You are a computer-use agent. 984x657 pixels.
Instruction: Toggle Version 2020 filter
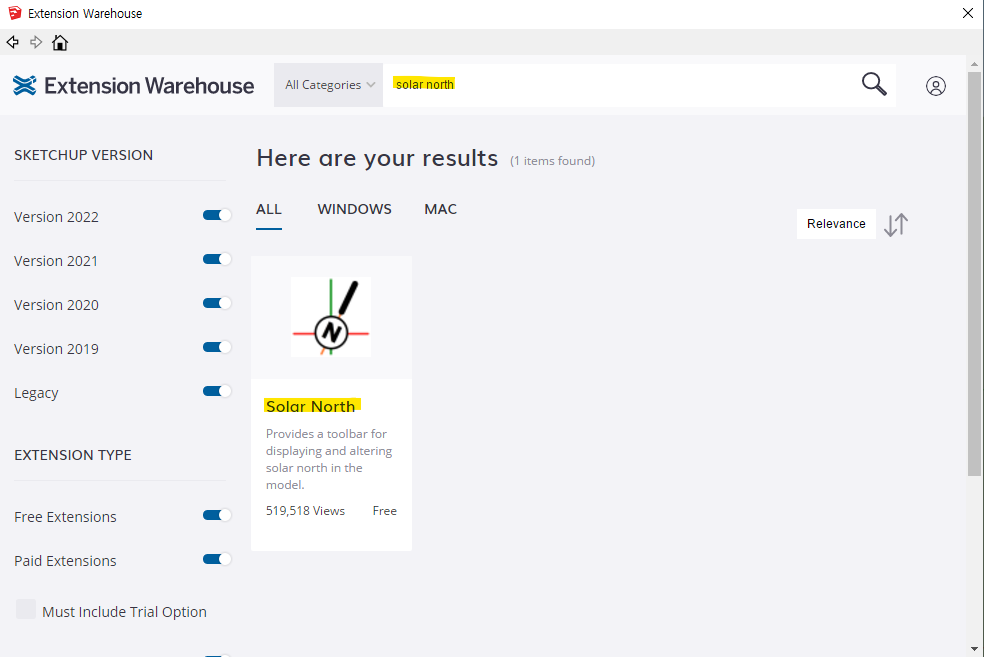pos(217,303)
